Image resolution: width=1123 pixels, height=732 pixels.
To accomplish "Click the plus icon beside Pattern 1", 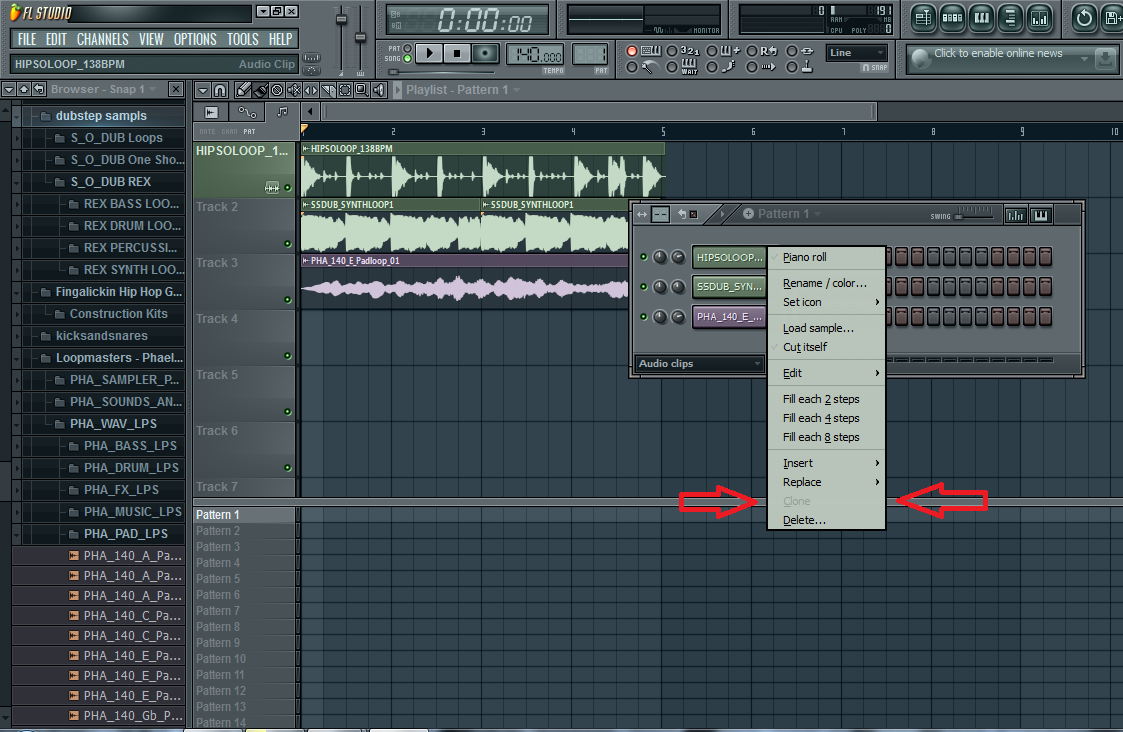I will tap(748, 213).
